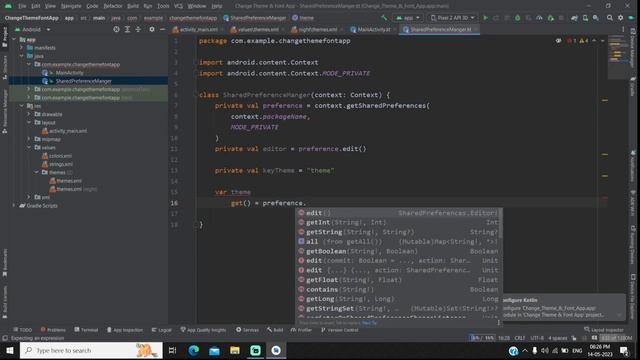
Task: Open the Mail app from taskbar
Action: tap(214, 351)
